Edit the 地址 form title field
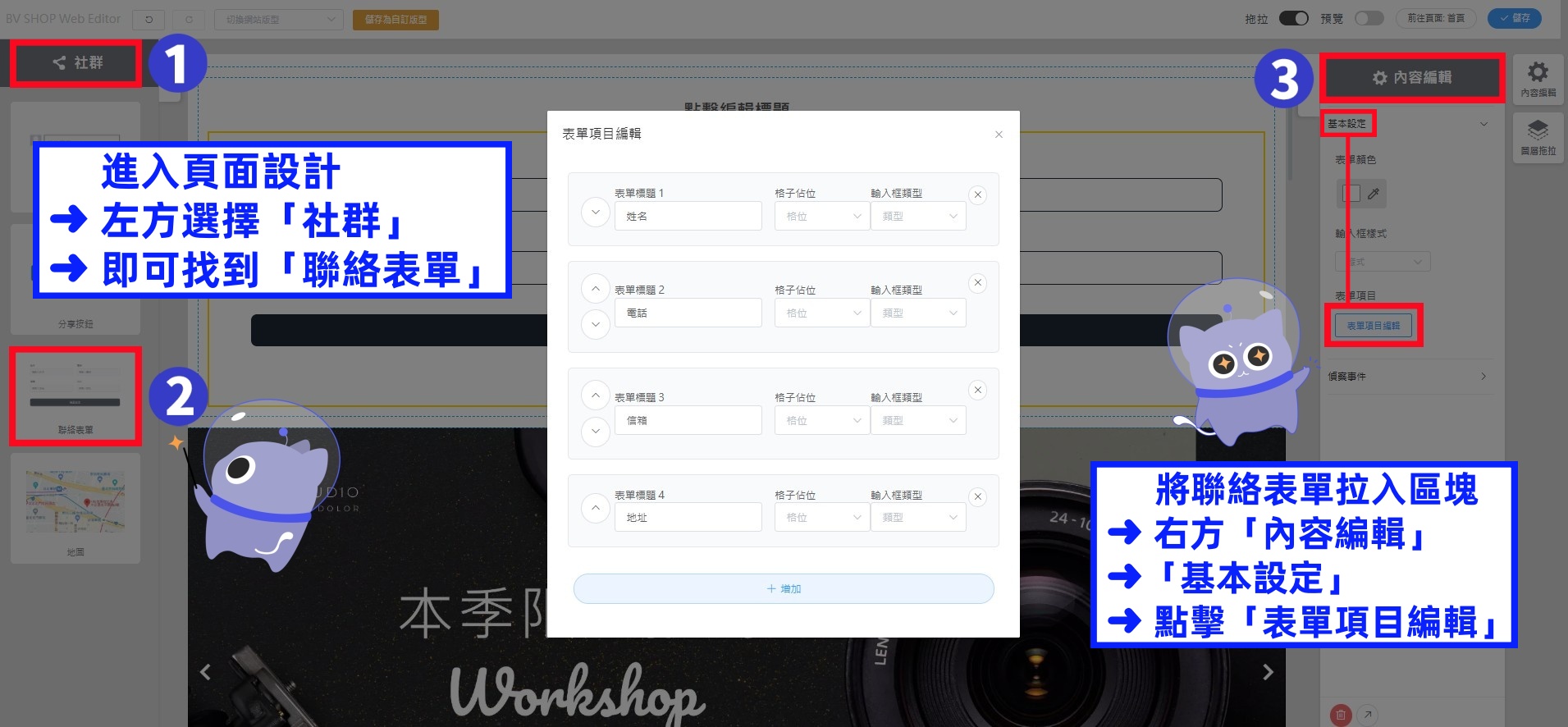 click(688, 517)
